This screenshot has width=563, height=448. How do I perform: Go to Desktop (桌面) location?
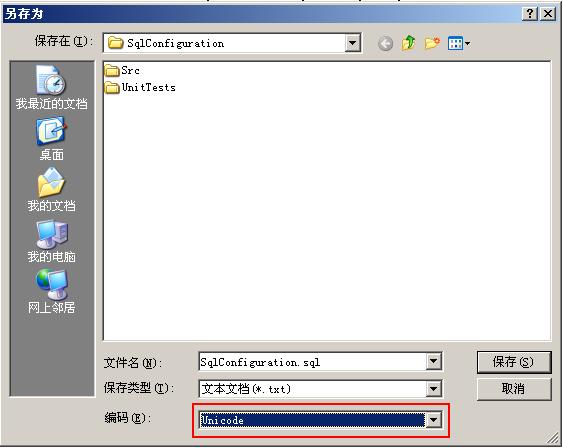click(51, 139)
